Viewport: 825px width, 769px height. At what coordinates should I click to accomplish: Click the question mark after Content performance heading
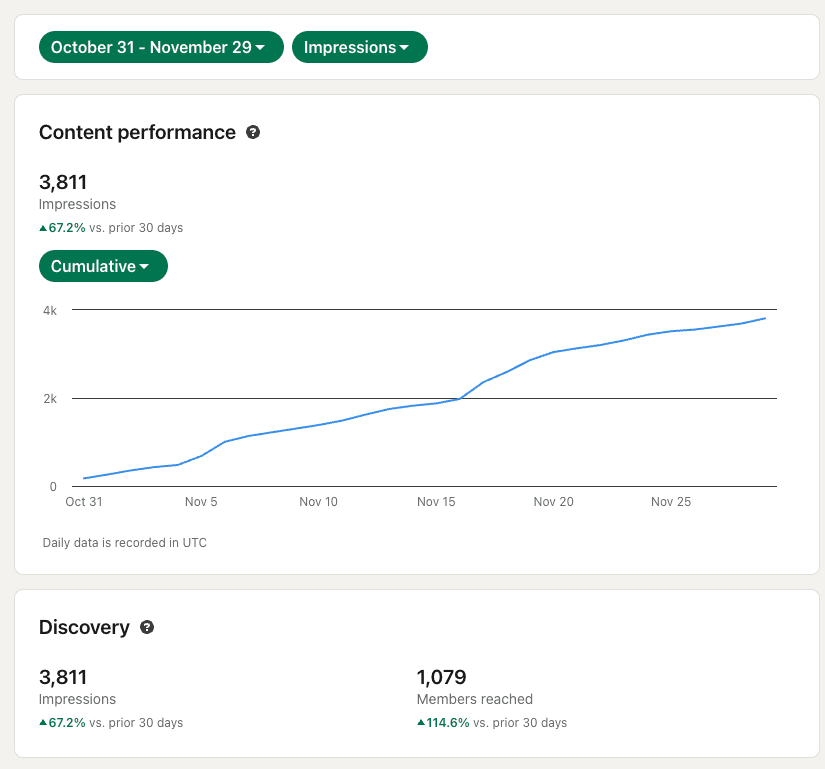pos(253,132)
